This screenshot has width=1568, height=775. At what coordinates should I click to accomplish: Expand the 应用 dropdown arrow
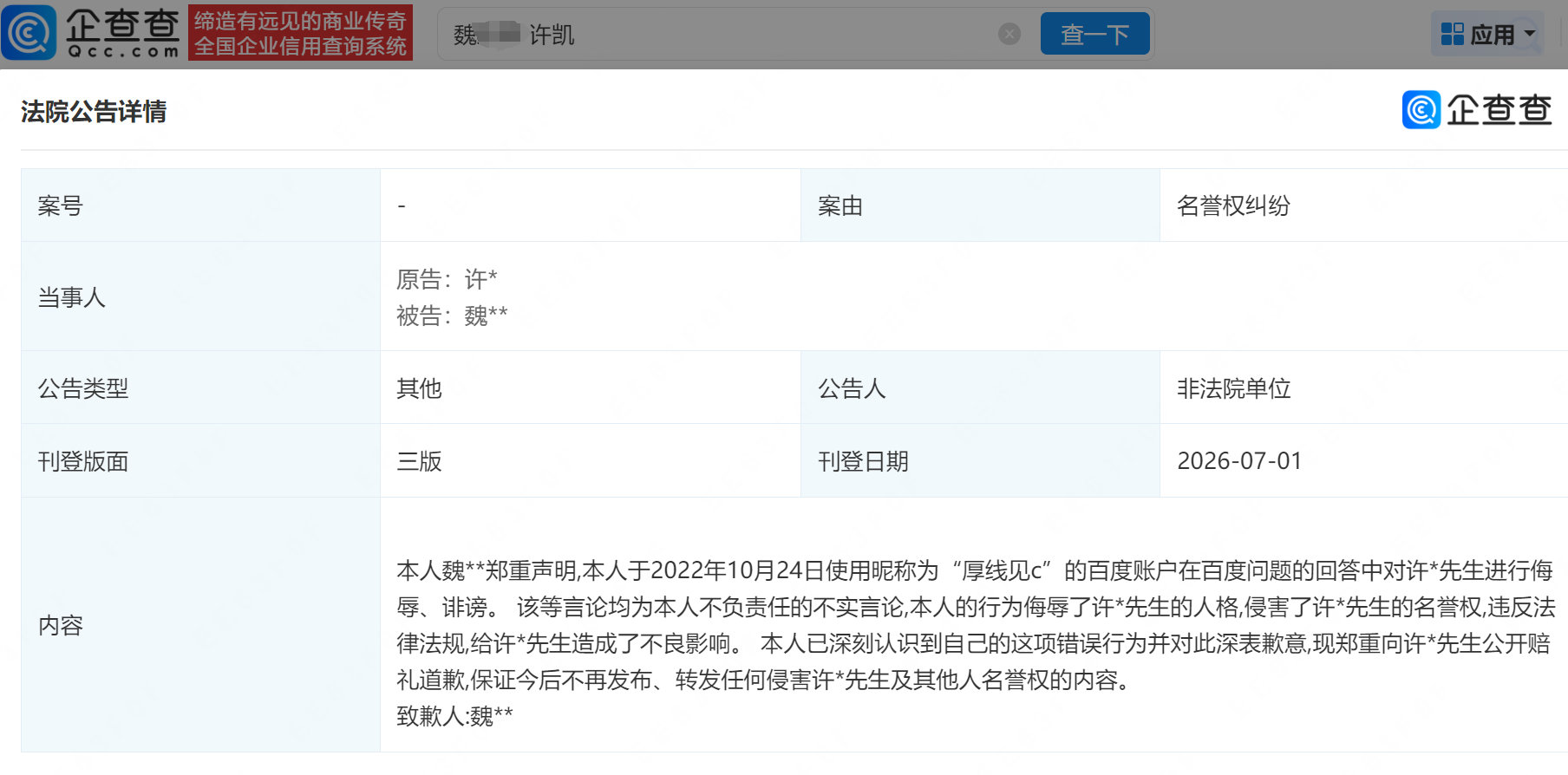point(1530,34)
